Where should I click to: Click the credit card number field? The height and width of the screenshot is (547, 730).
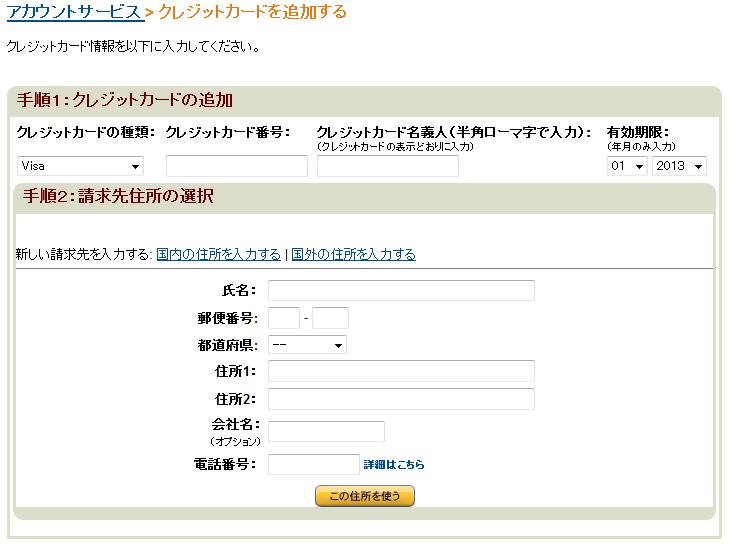click(x=237, y=166)
